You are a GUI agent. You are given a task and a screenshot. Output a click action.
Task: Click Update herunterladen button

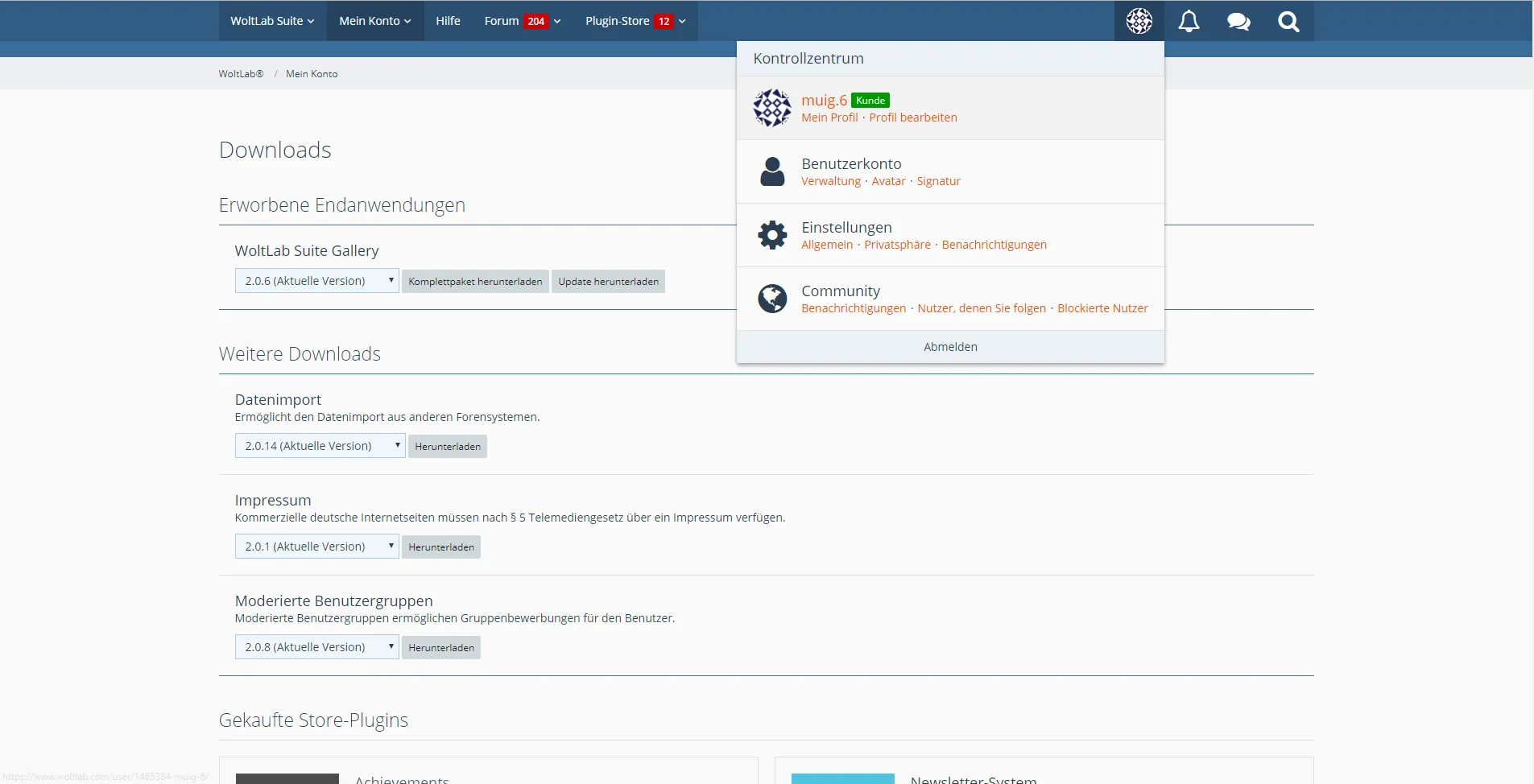click(x=608, y=282)
